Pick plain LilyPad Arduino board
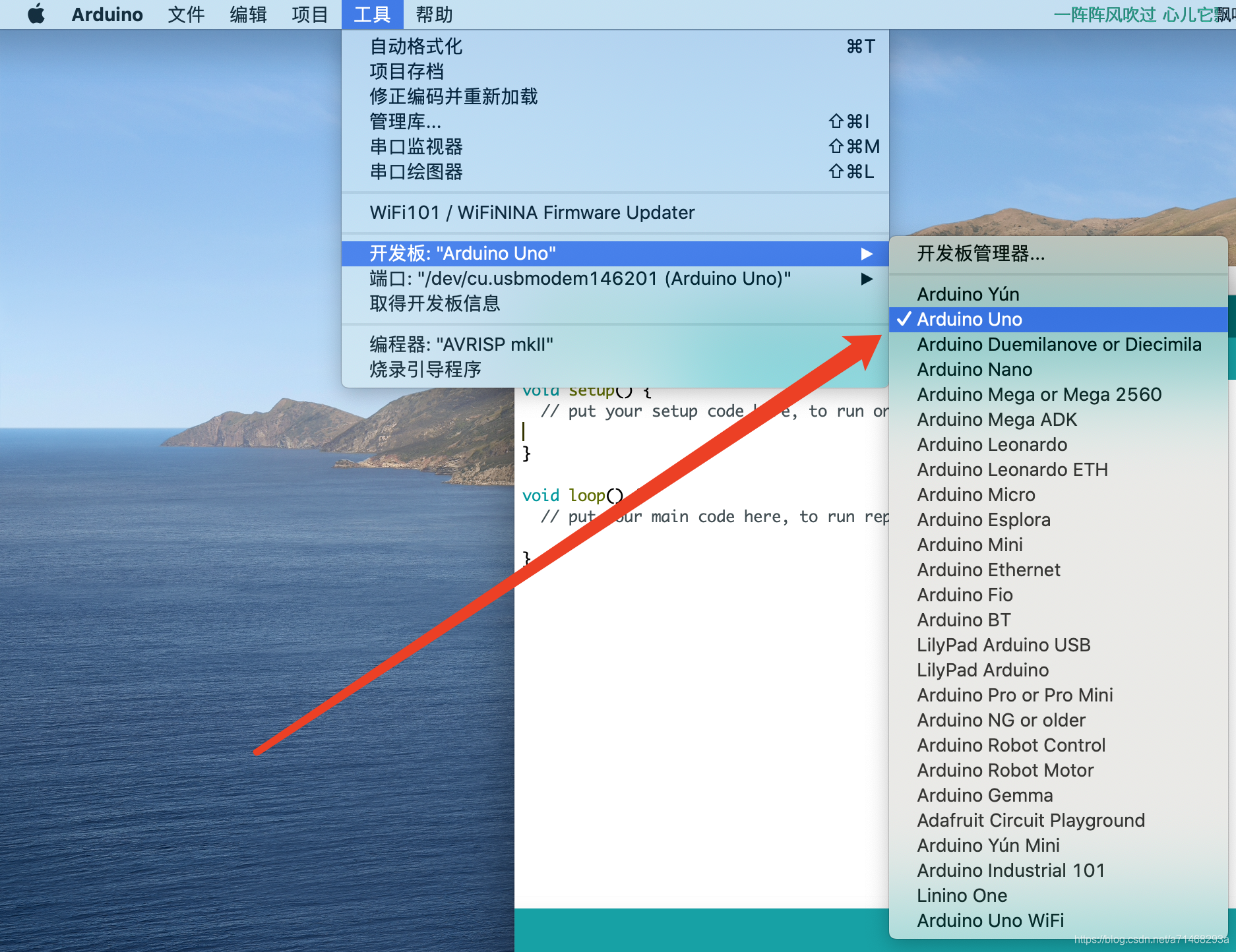This screenshot has width=1236, height=952. point(1058,670)
